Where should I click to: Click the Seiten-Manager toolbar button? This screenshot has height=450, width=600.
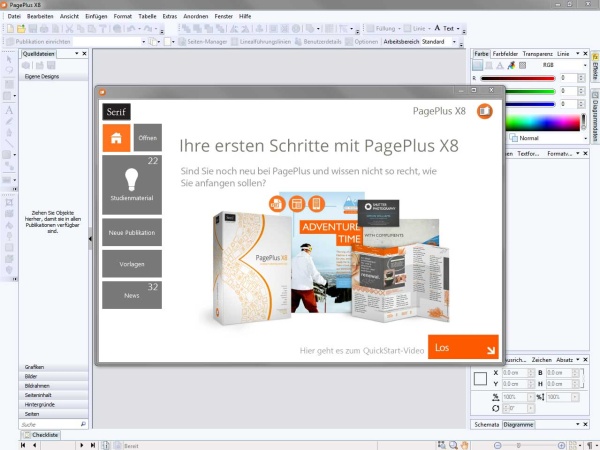203,42
